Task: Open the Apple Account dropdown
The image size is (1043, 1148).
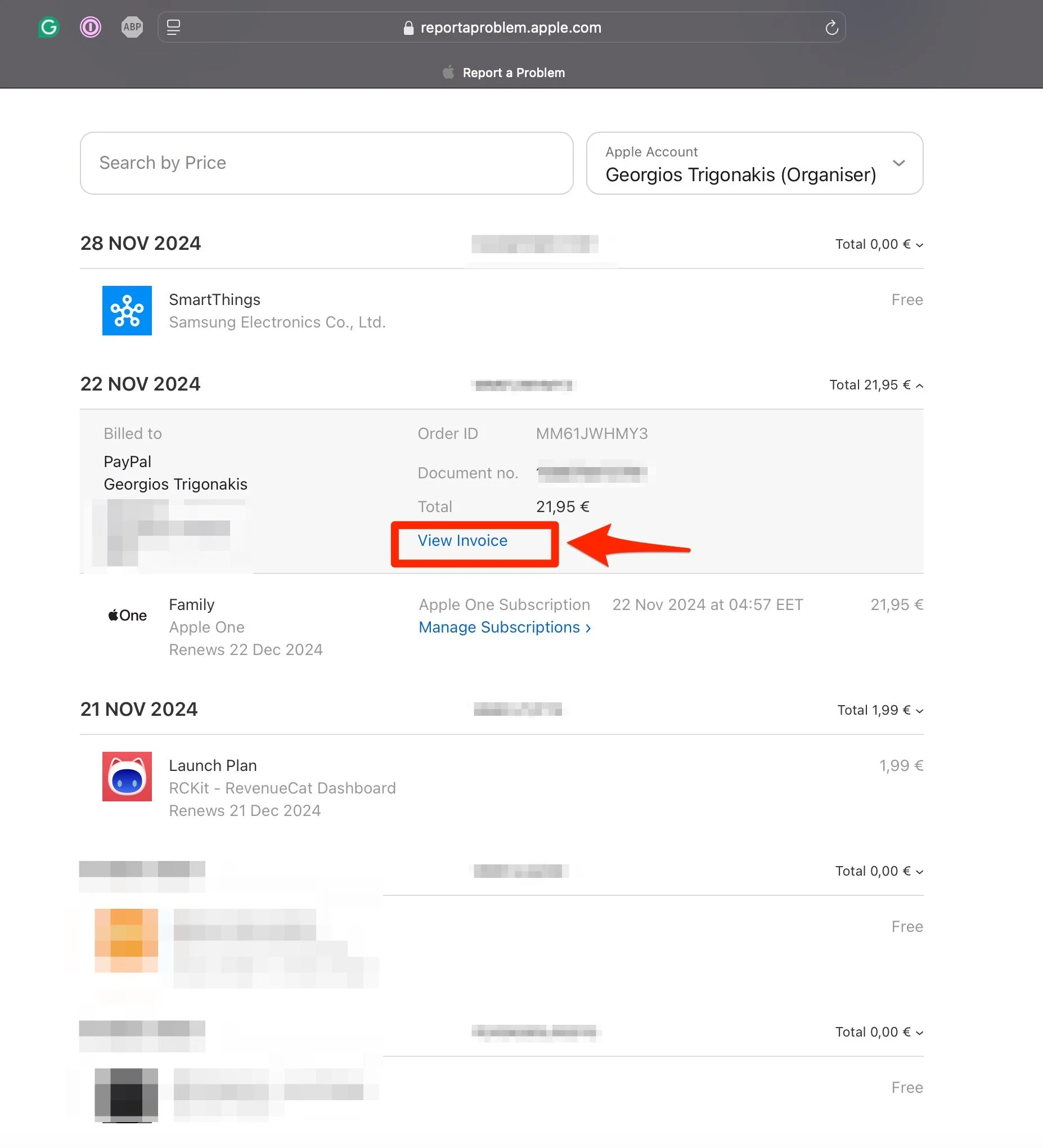Action: (x=755, y=163)
